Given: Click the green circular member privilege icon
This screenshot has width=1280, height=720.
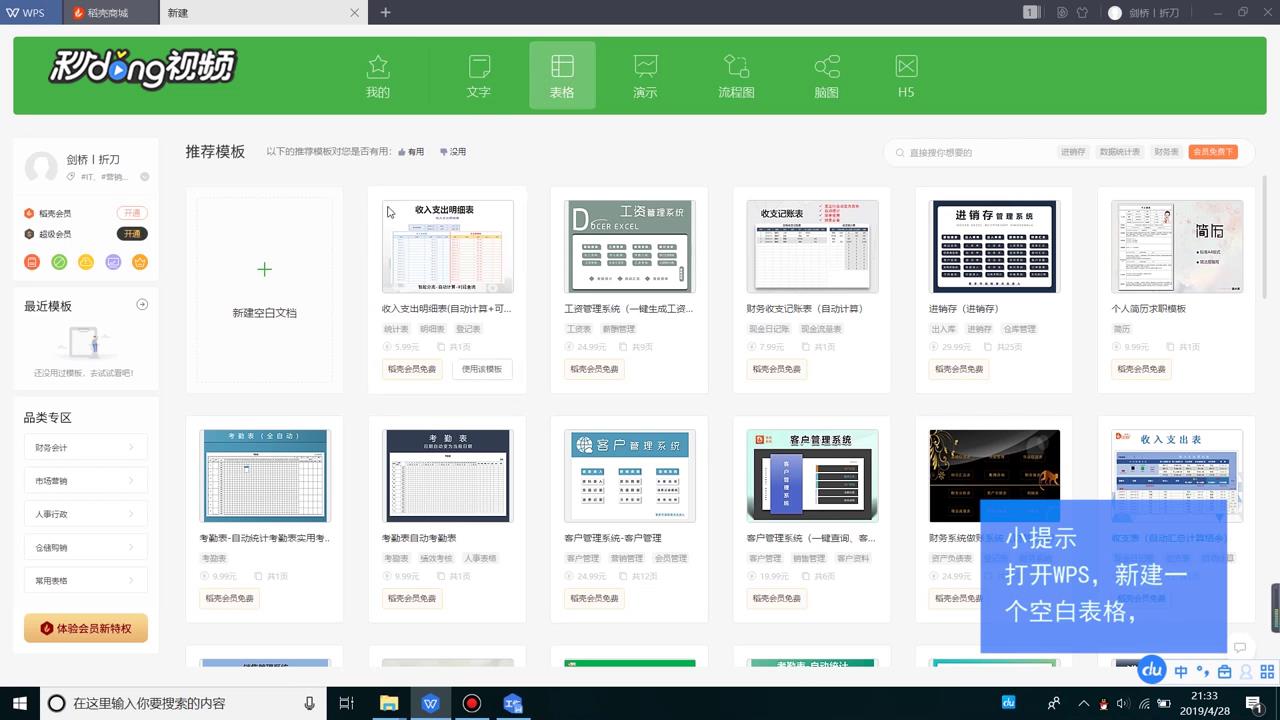Looking at the screenshot, I should [59, 262].
